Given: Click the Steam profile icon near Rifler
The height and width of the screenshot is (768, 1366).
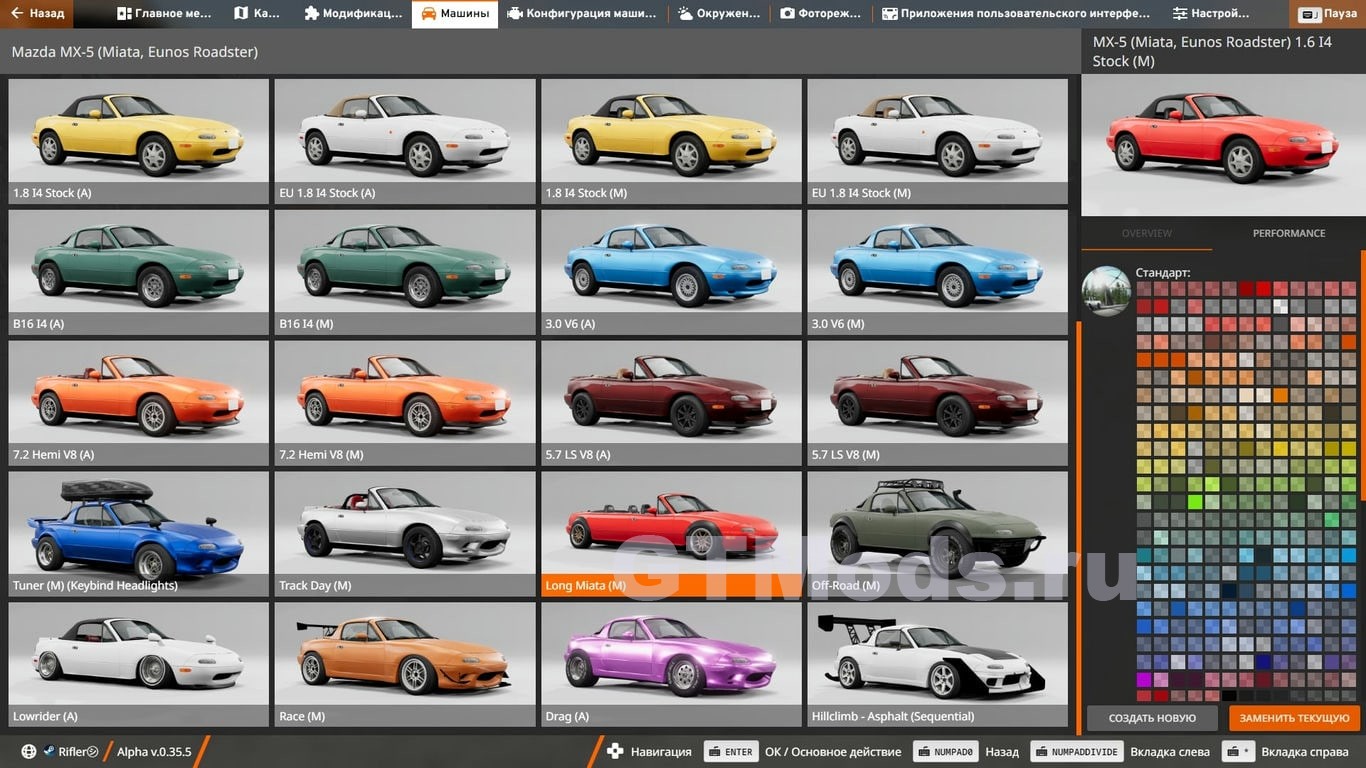Looking at the screenshot, I should (x=49, y=751).
